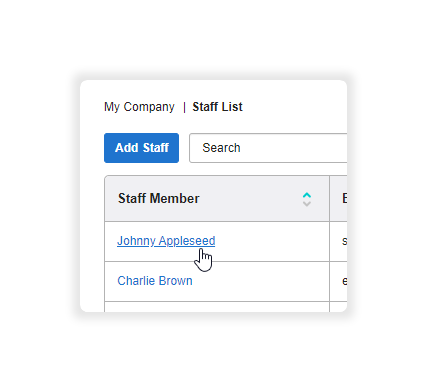Screen dimensions: 427x392
Task: Open the Johnny Appleseed staff profile link
Action: pos(166,241)
